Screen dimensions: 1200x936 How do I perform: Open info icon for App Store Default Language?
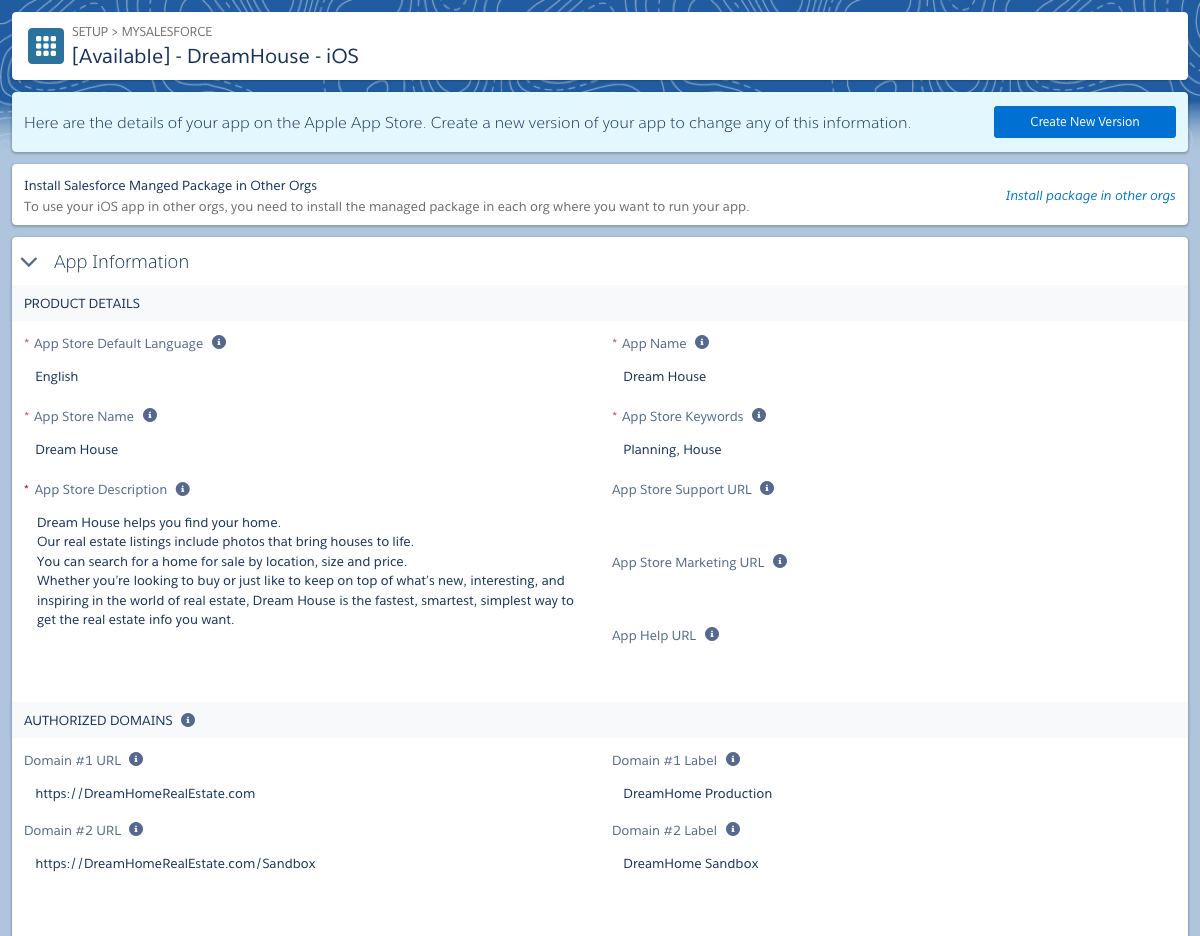(x=219, y=342)
